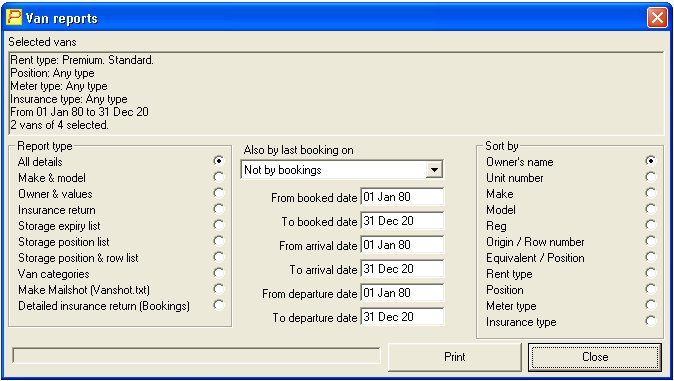Sort by Meter type
This screenshot has height=381, width=674.
point(651,305)
